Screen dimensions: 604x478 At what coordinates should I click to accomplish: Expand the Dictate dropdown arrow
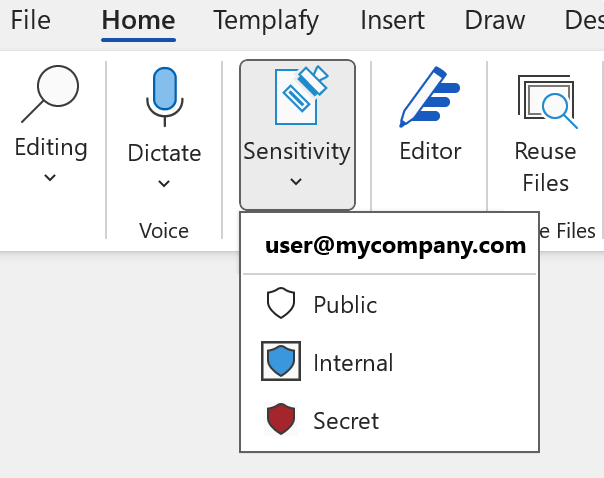(164, 183)
